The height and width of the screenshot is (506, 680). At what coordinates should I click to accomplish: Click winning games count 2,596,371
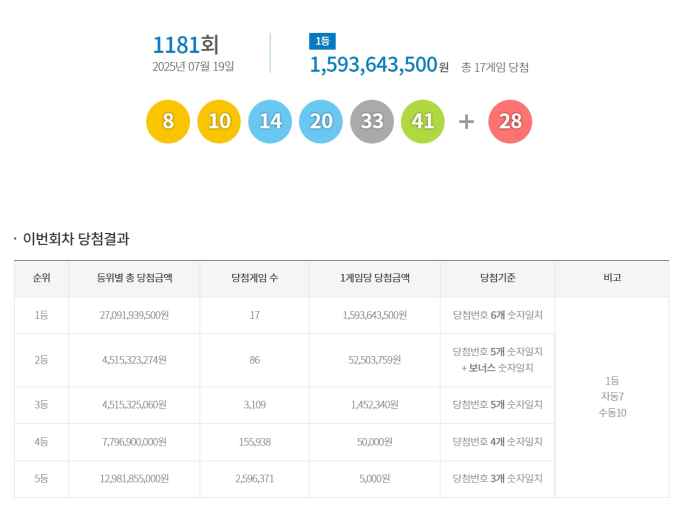tap(255, 479)
